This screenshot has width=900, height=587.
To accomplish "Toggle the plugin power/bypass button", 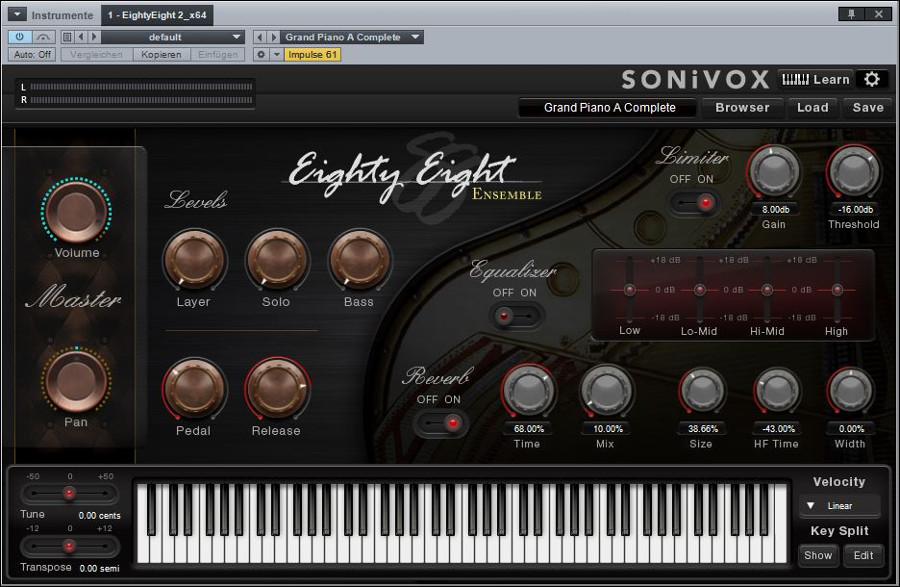I will (20, 37).
